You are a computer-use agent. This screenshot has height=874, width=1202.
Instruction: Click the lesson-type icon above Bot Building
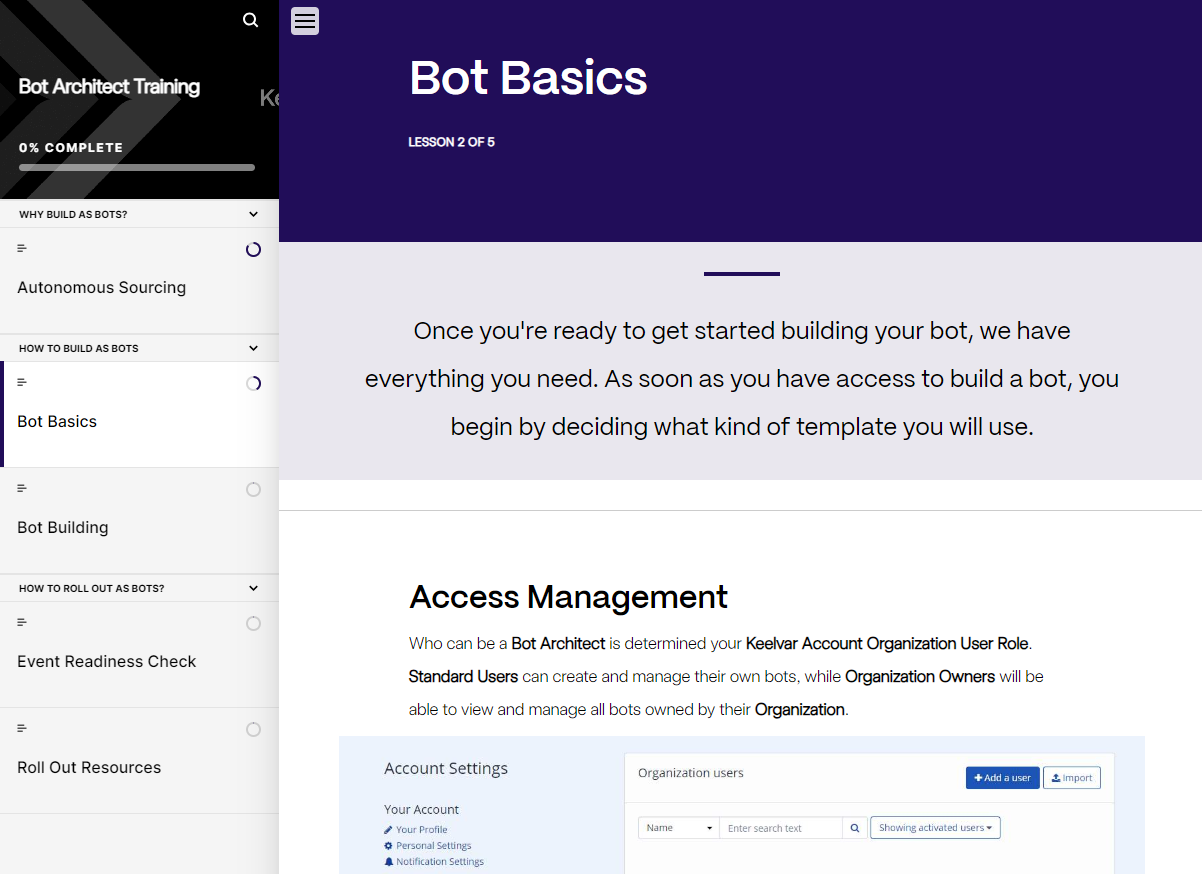tap(22, 488)
